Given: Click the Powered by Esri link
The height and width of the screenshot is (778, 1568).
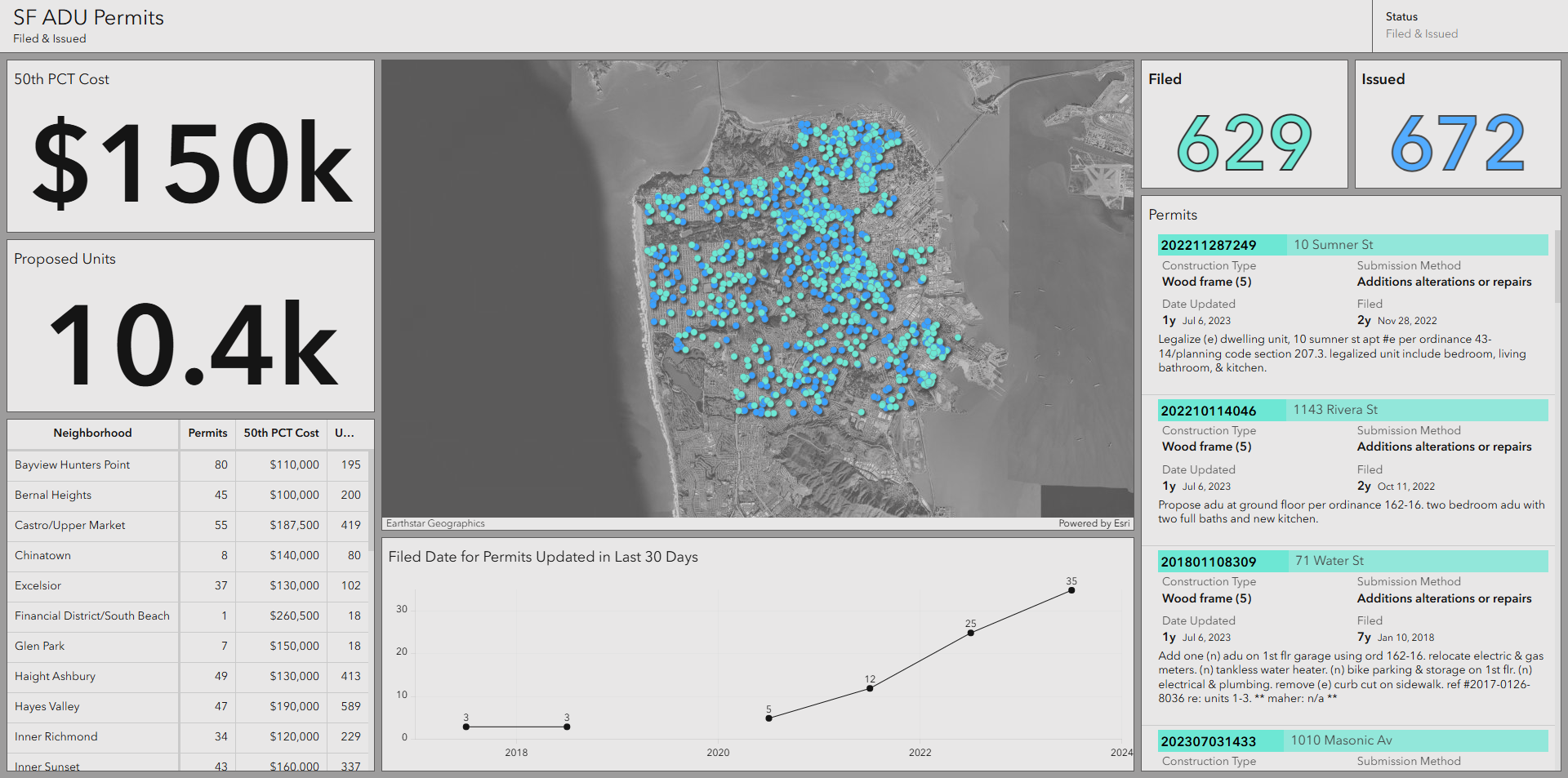Looking at the screenshot, I should coord(1094,523).
